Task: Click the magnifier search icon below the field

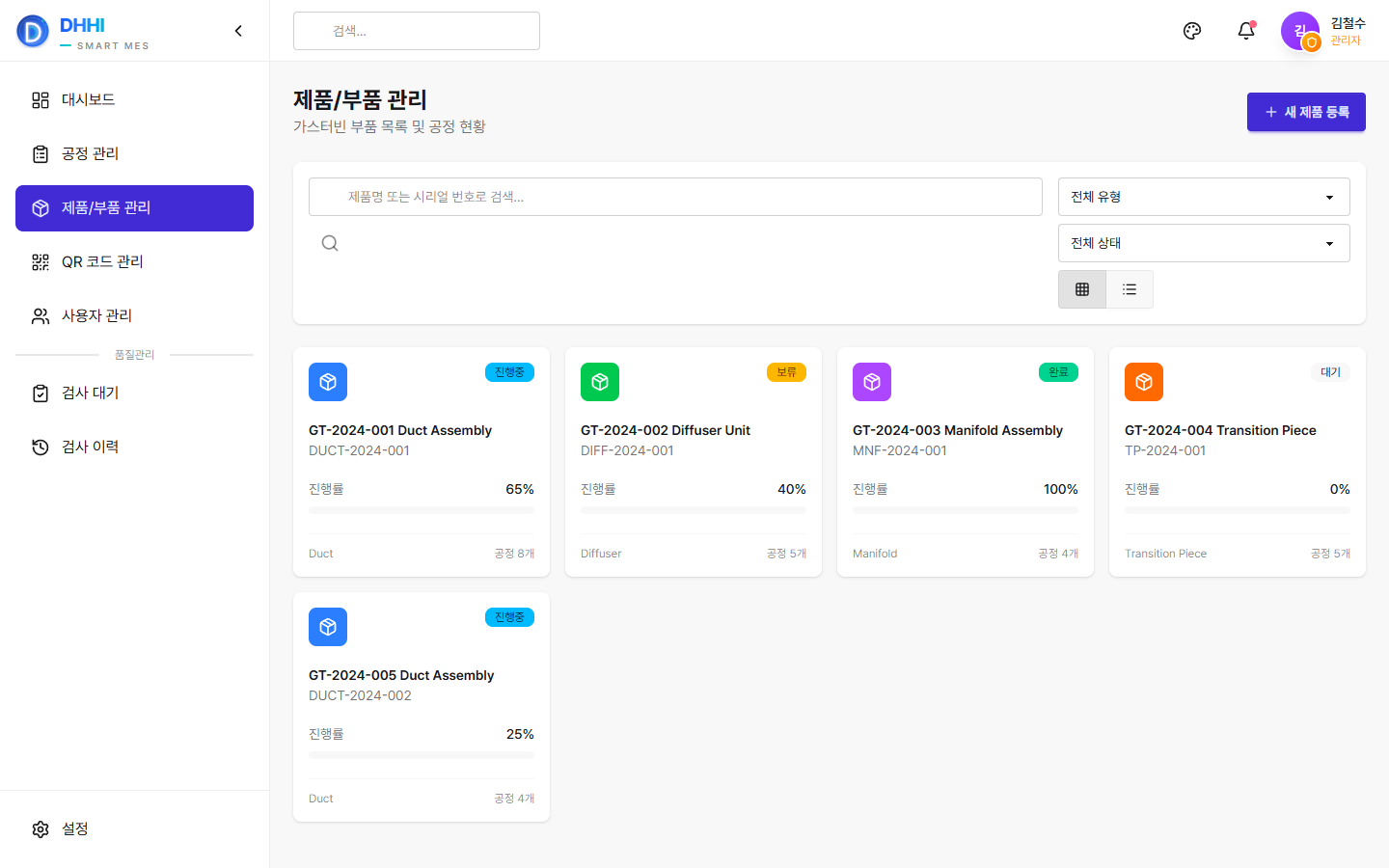Action: [330, 243]
